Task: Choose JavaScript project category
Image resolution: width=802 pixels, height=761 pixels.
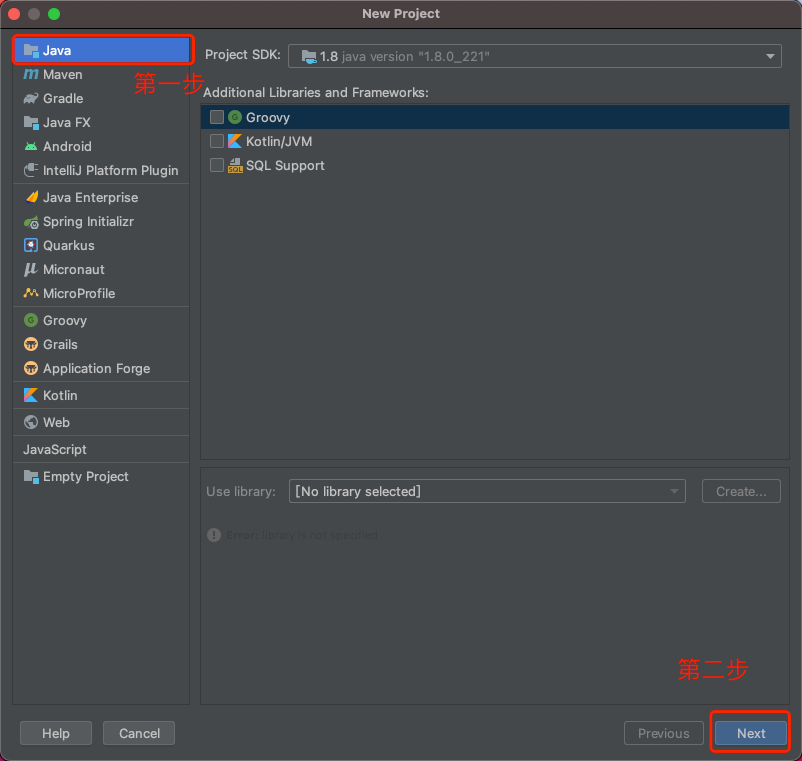Action: [x=55, y=450]
